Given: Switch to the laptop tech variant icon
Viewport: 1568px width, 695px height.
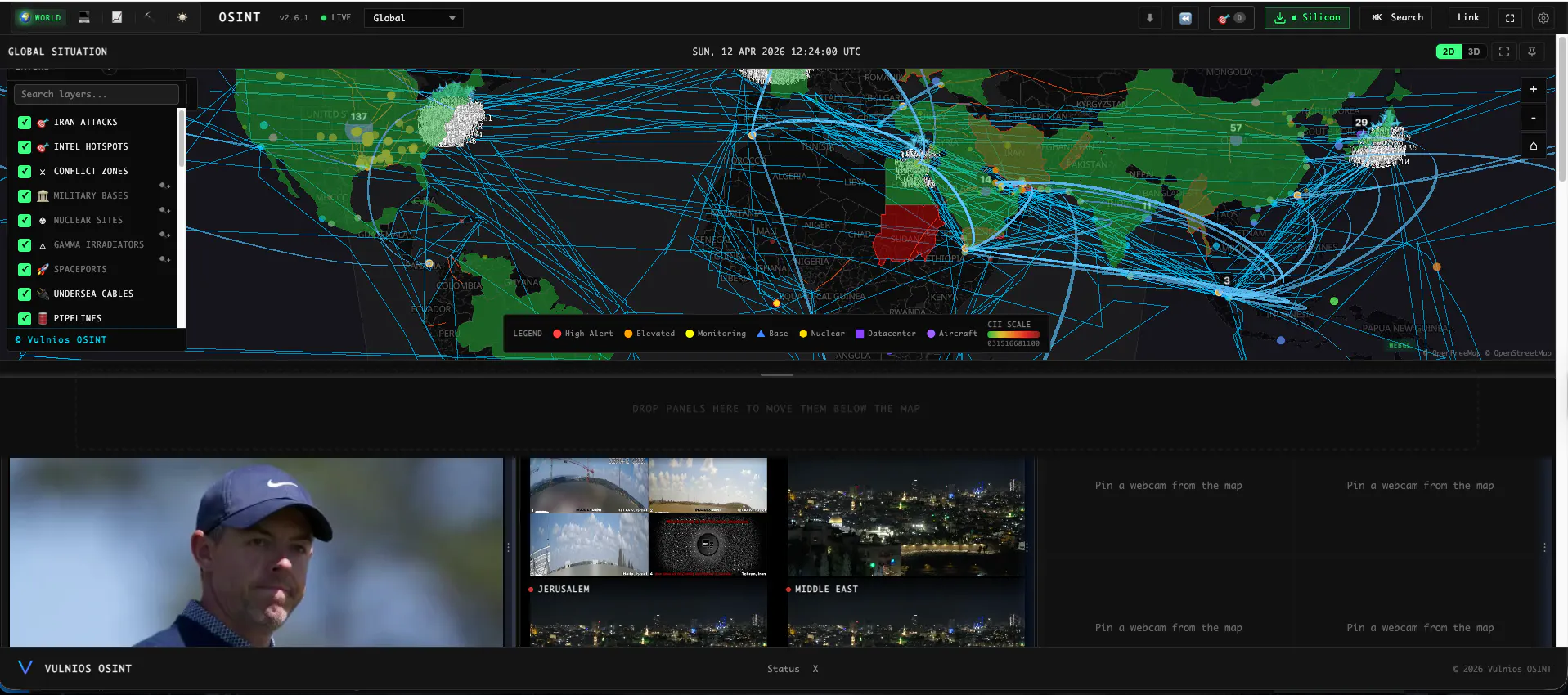Looking at the screenshot, I should (x=84, y=17).
